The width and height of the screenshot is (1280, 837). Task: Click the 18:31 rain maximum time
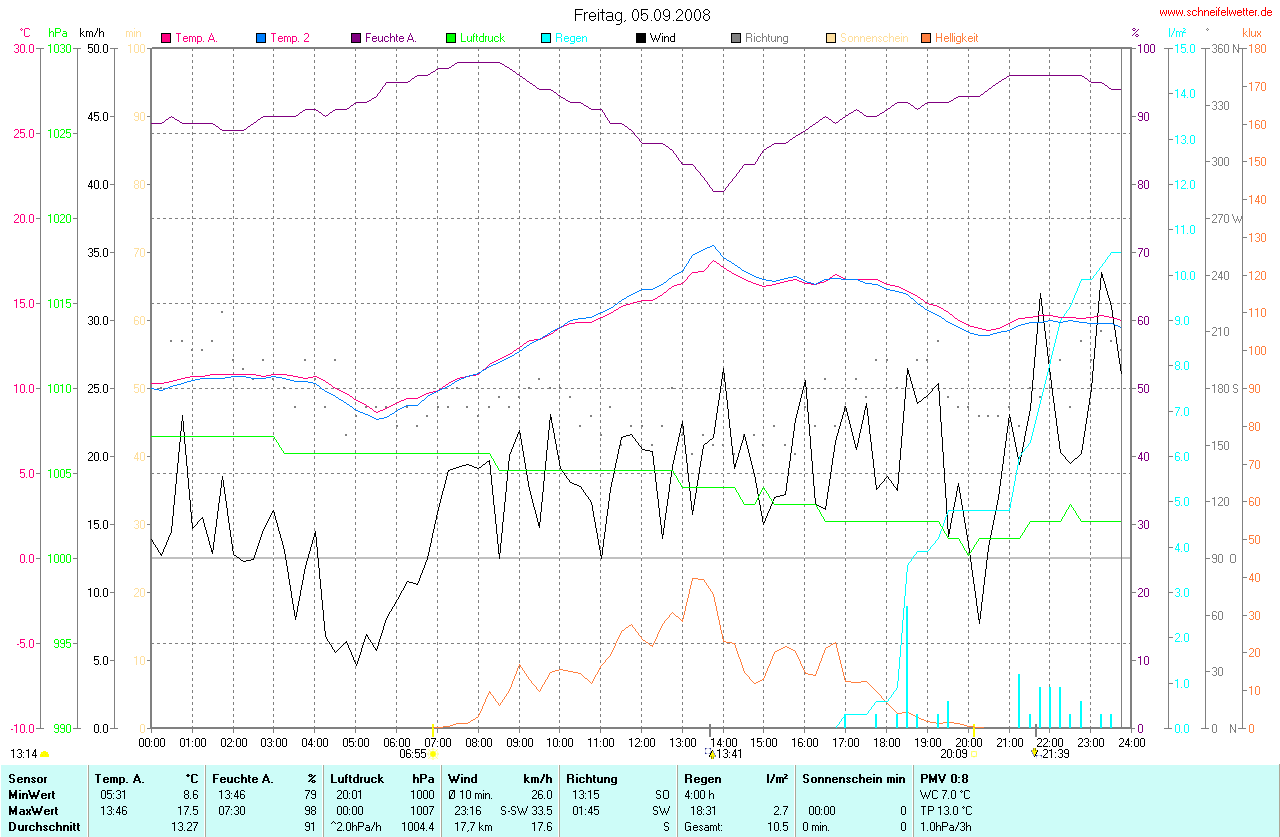coord(704,811)
